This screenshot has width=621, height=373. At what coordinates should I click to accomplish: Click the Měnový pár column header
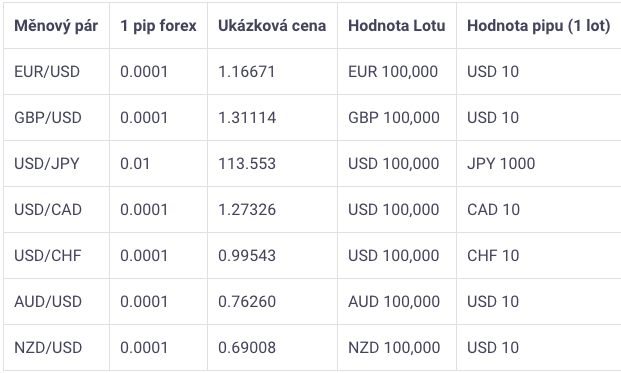coord(56,26)
